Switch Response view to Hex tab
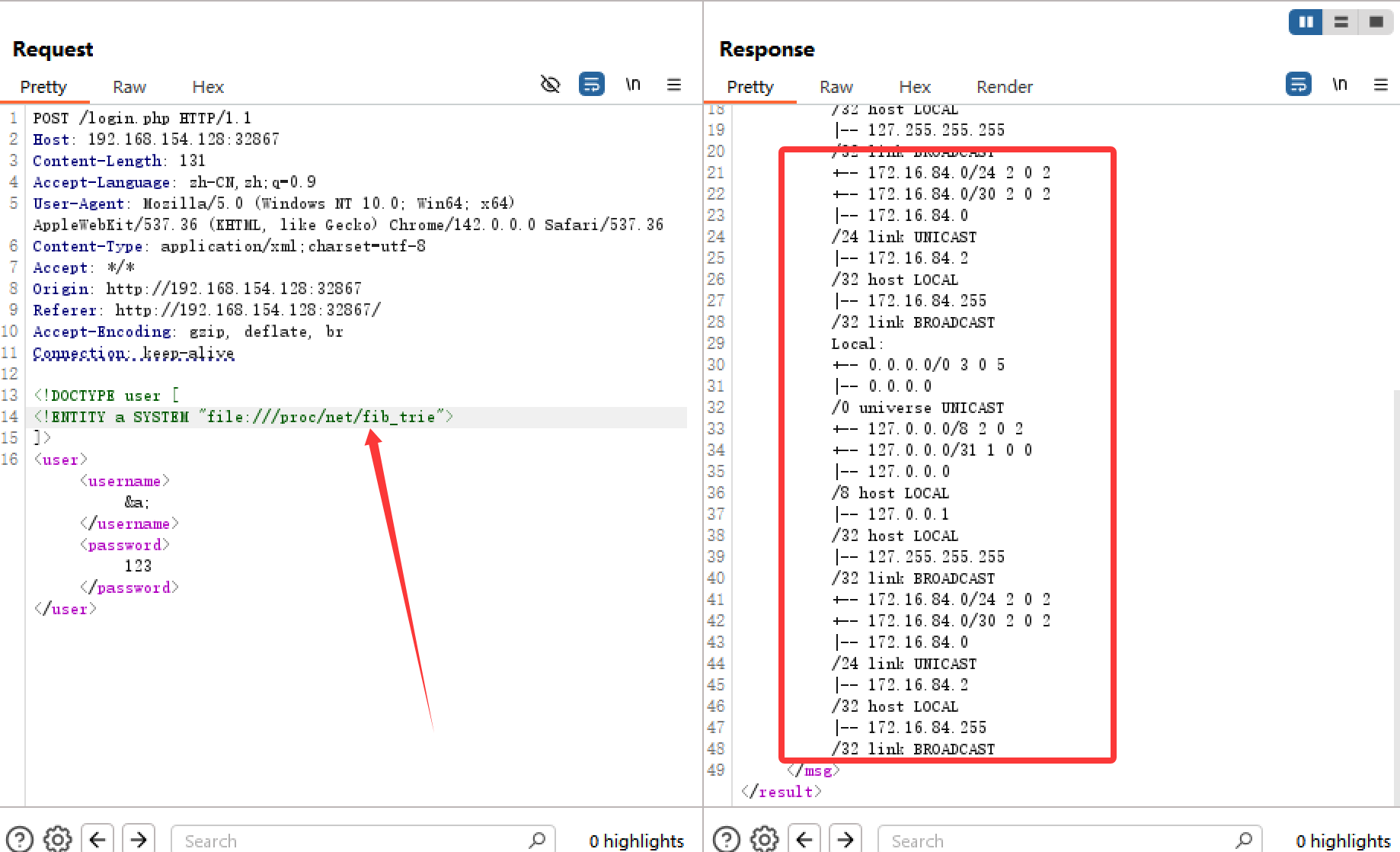 pyautogui.click(x=914, y=87)
